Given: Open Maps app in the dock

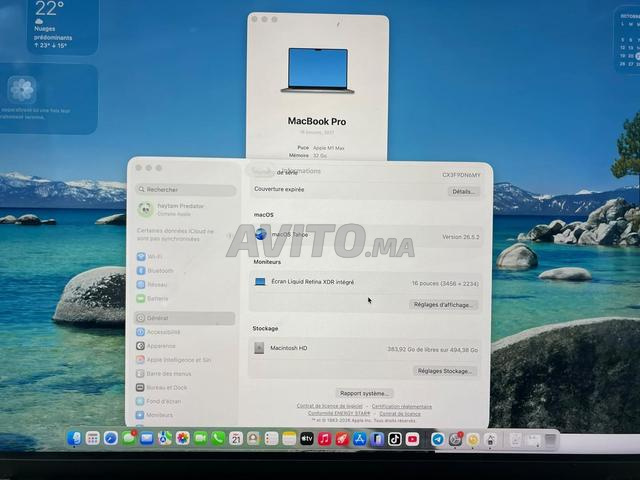Looking at the screenshot, I should point(164,439).
